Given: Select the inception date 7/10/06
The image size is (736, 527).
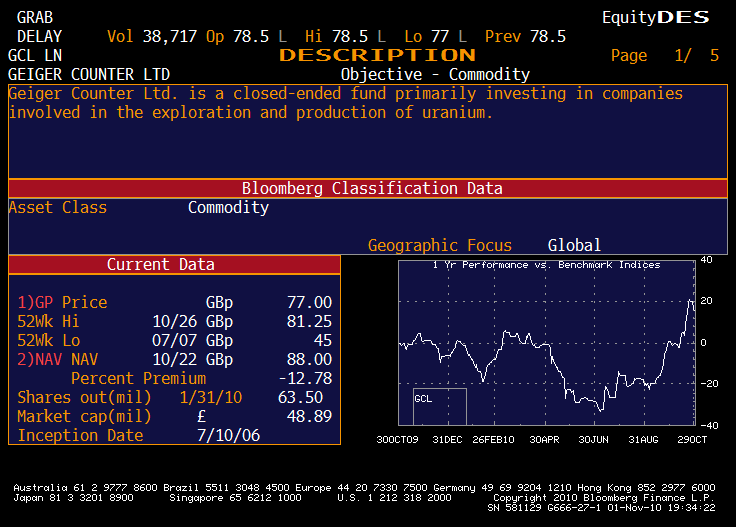Looking at the screenshot, I should (228, 435).
